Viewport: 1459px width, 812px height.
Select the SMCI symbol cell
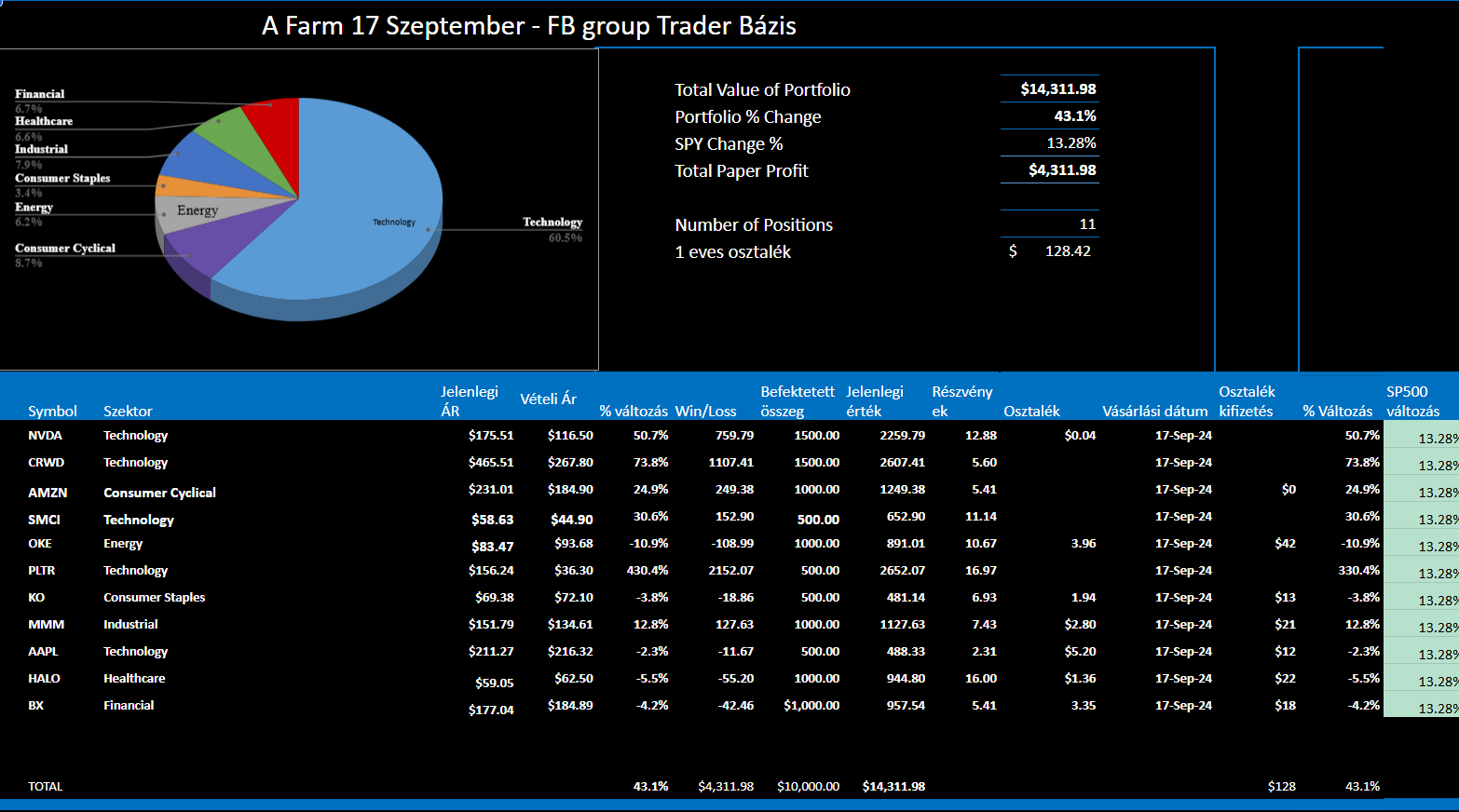click(x=44, y=520)
